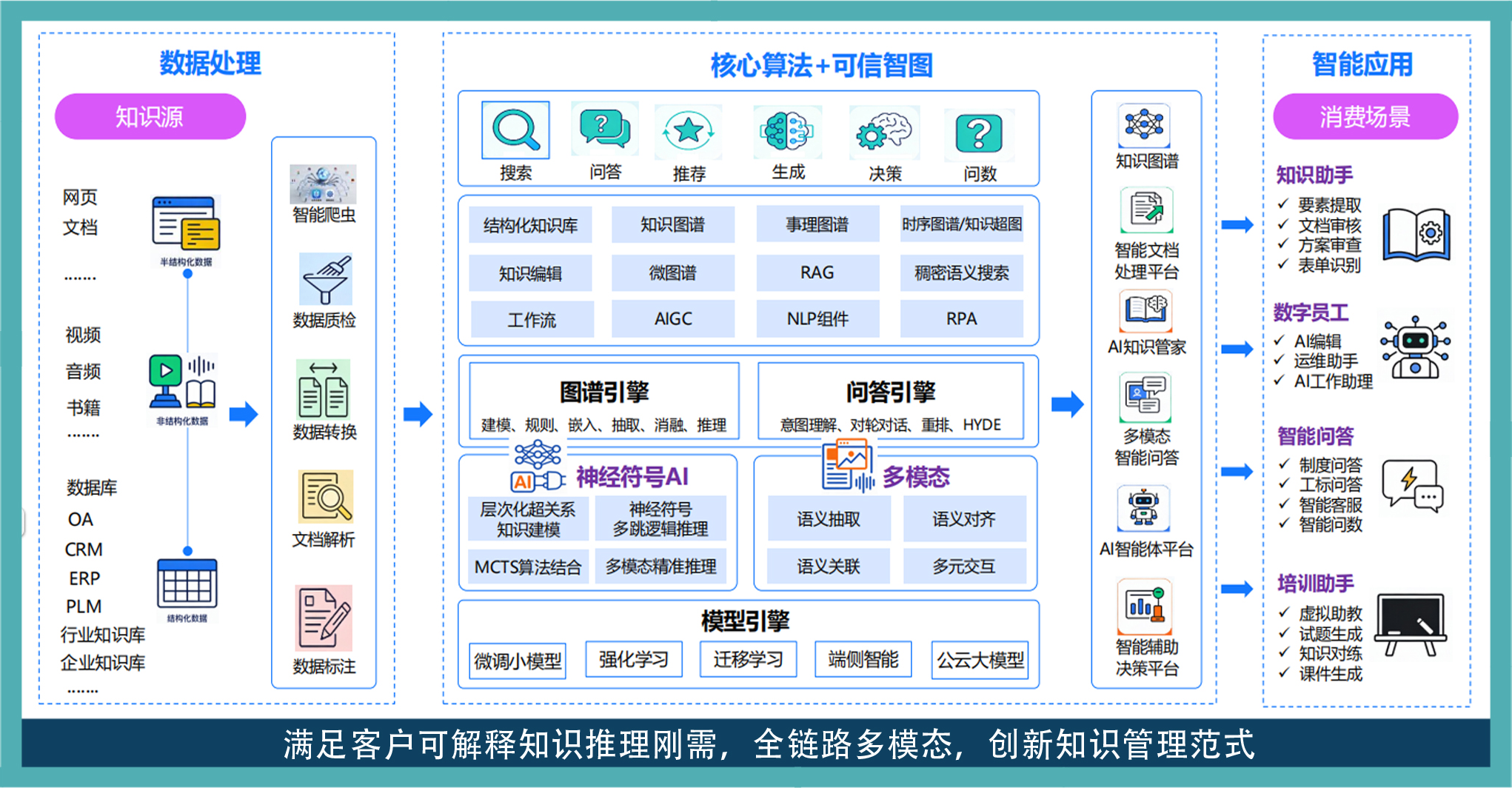Select the RAG block

(817, 273)
